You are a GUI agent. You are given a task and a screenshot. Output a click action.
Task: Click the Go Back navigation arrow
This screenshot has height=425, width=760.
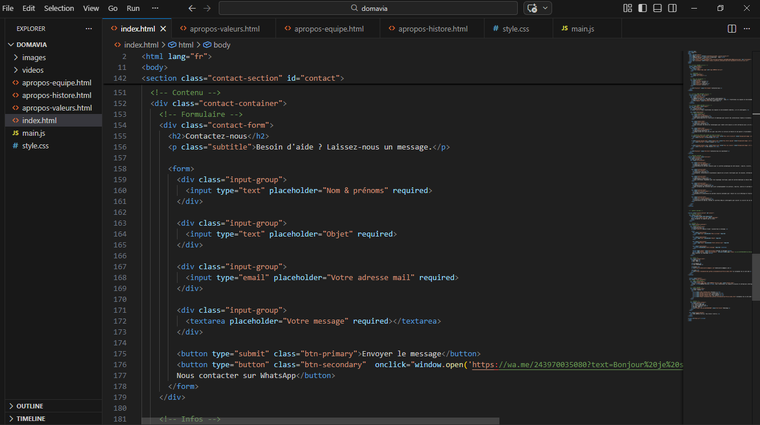[x=192, y=8]
